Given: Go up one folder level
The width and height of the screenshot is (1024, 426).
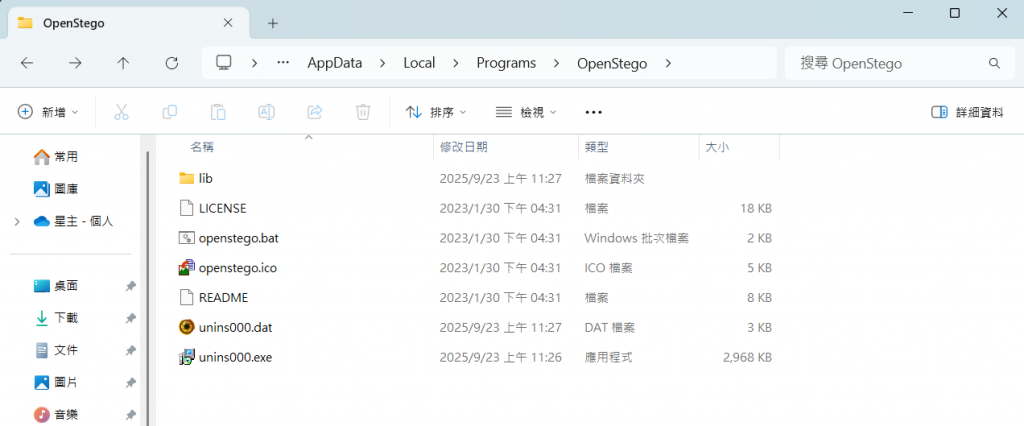Looking at the screenshot, I should click(x=123, y=63).
